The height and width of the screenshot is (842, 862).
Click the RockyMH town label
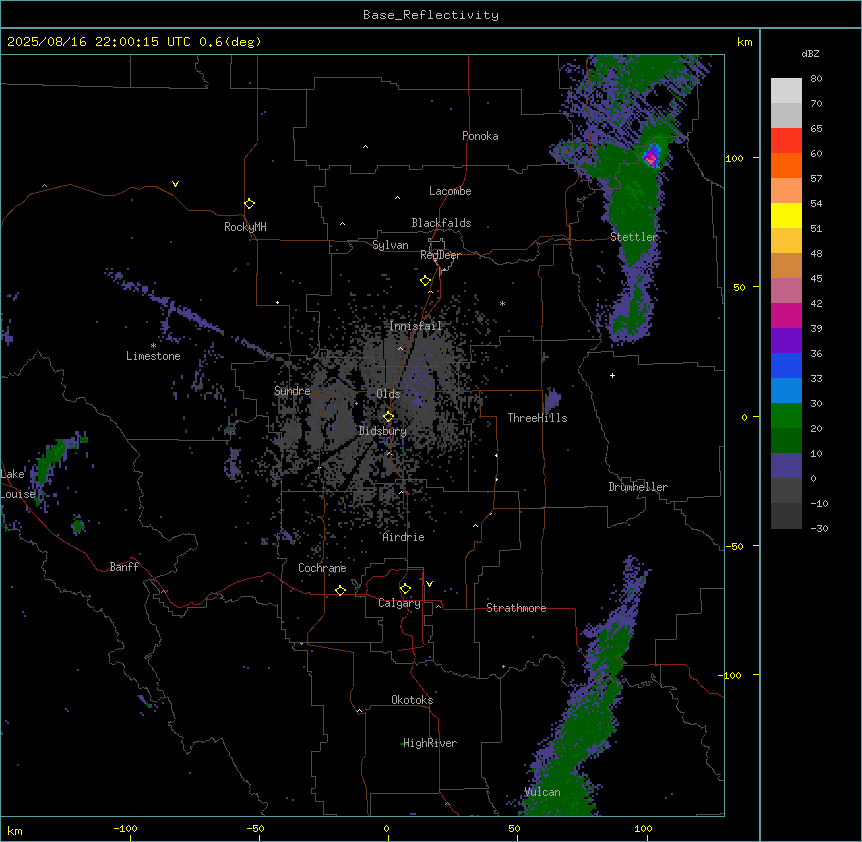[245, 227]
